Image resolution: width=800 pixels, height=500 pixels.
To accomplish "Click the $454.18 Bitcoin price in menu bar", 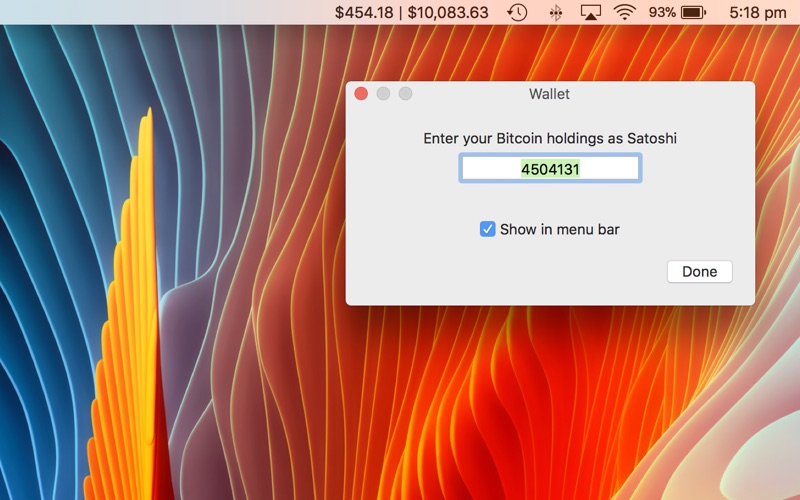I will (364, 12).
